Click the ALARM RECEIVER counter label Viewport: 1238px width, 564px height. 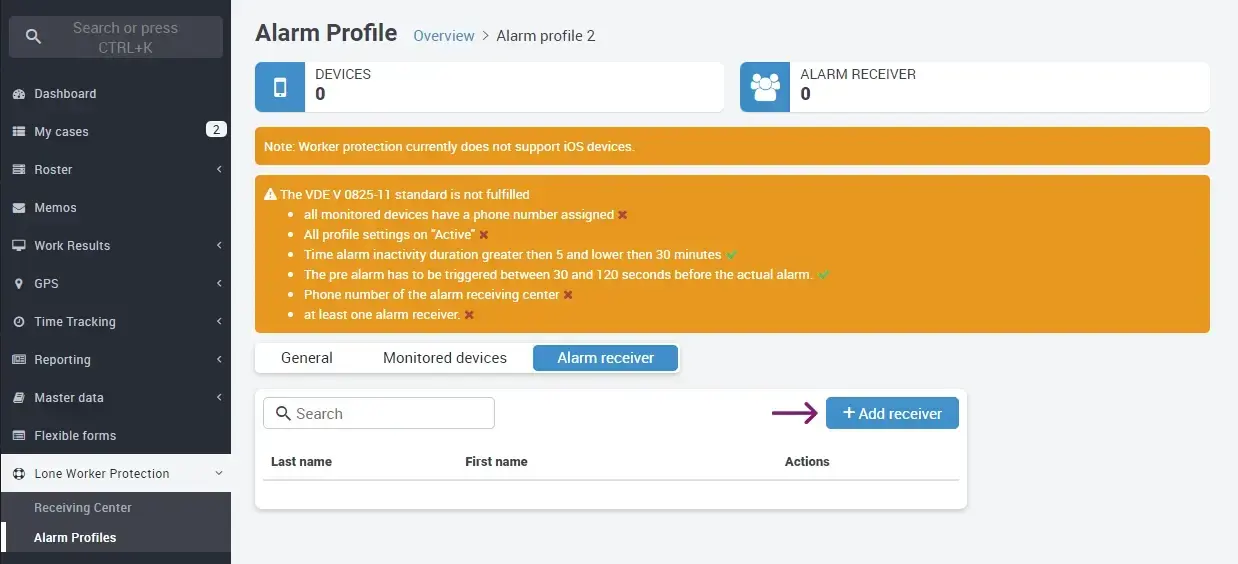tap(858, 74)
